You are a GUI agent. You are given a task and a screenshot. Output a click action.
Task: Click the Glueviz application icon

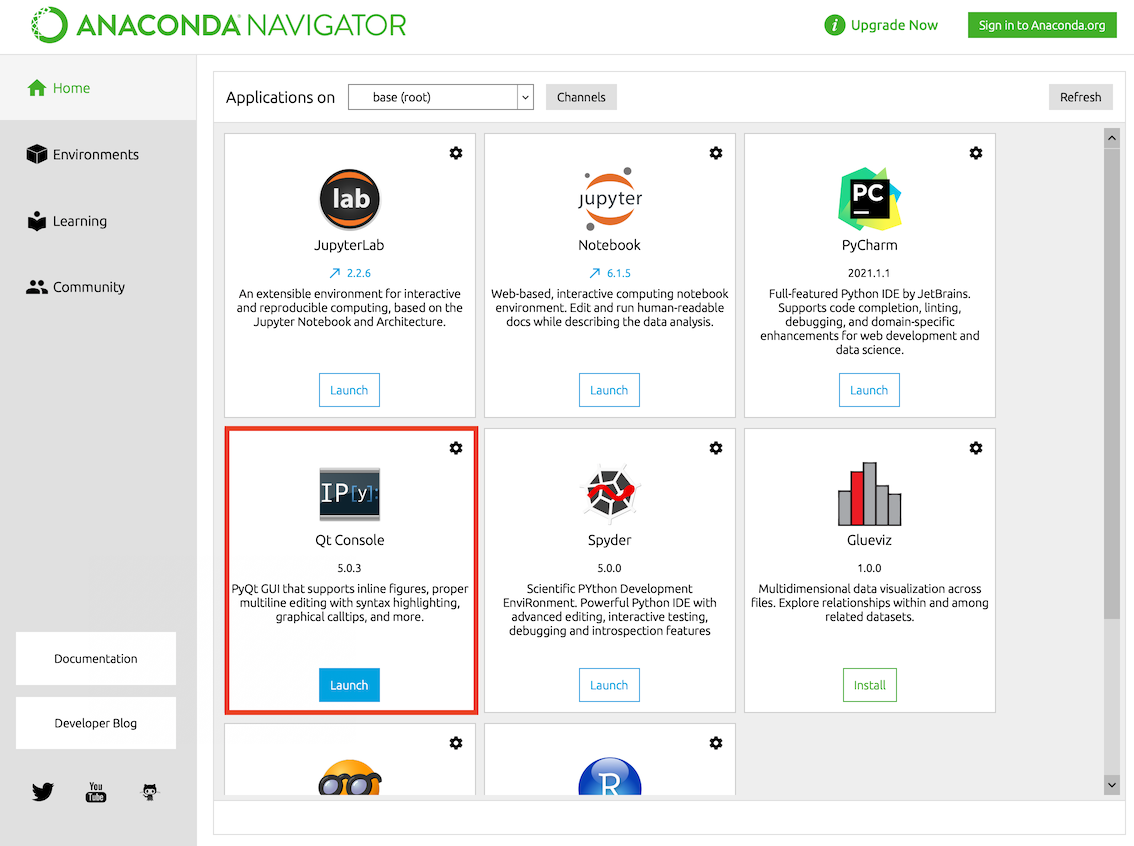coord(869,494)
